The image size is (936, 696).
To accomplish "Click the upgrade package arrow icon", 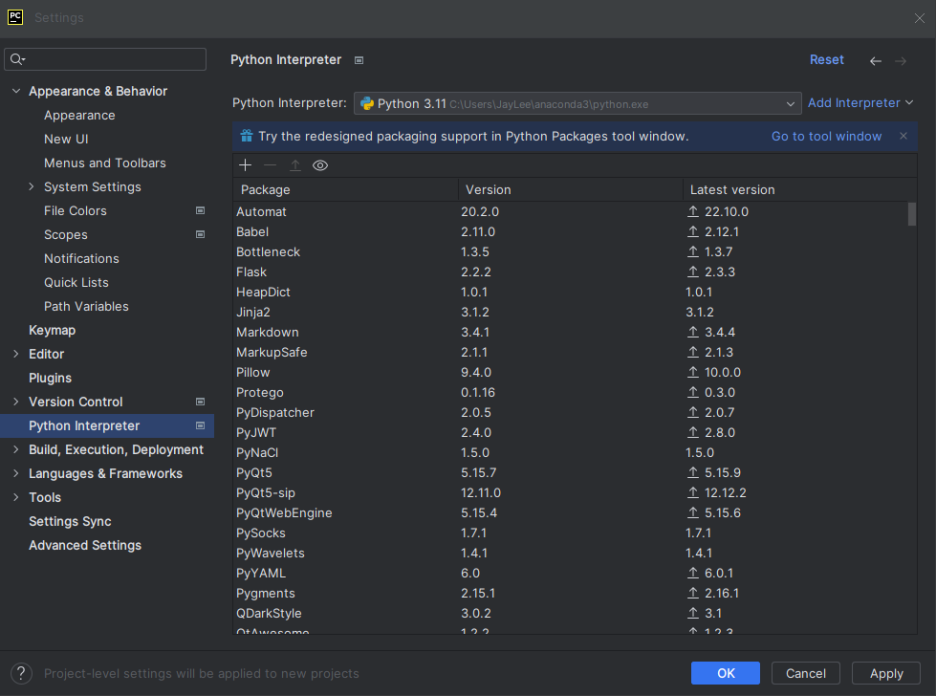I will point(295,165).
